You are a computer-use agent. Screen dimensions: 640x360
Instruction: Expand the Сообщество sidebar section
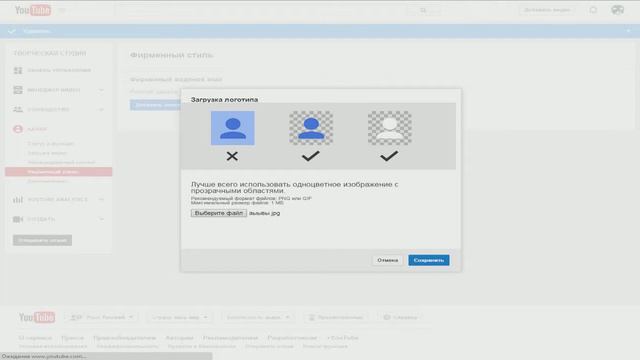(101, 109)
